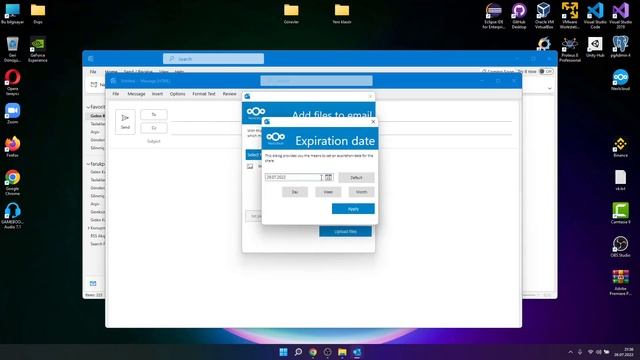
Task: Open Visual Studio Code shortcut
Action: coord(595,16)
